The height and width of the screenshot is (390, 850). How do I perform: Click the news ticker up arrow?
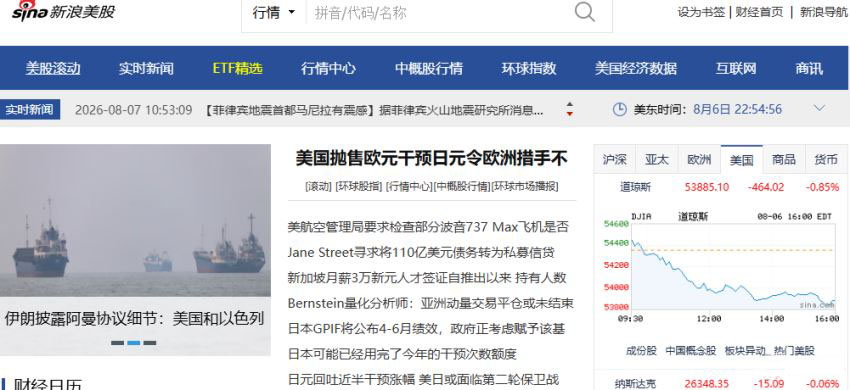(x=569, y=104)
